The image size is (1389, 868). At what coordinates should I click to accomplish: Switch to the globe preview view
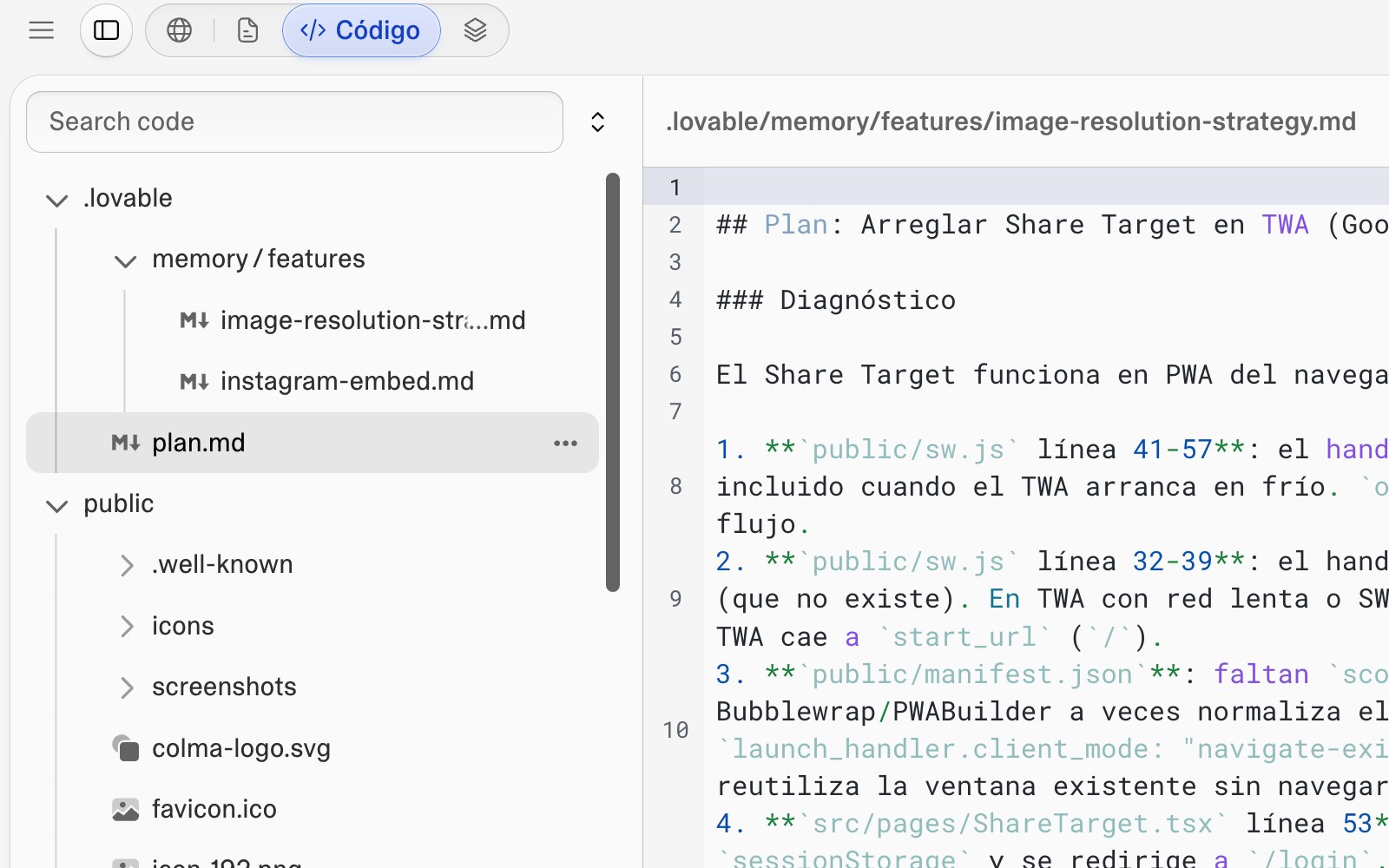[180, 30]
